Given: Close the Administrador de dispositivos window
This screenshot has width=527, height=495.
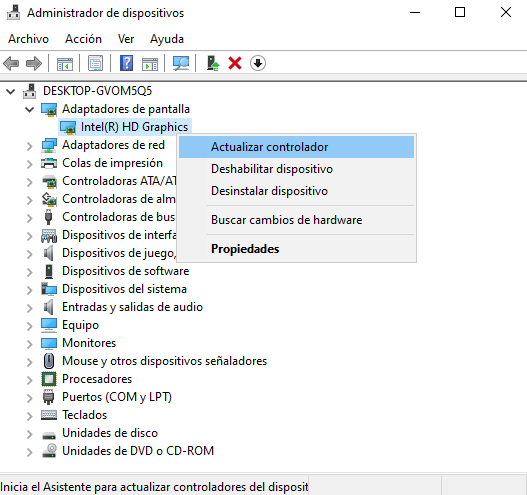Looking at the screenshot, I should (505, 13).
